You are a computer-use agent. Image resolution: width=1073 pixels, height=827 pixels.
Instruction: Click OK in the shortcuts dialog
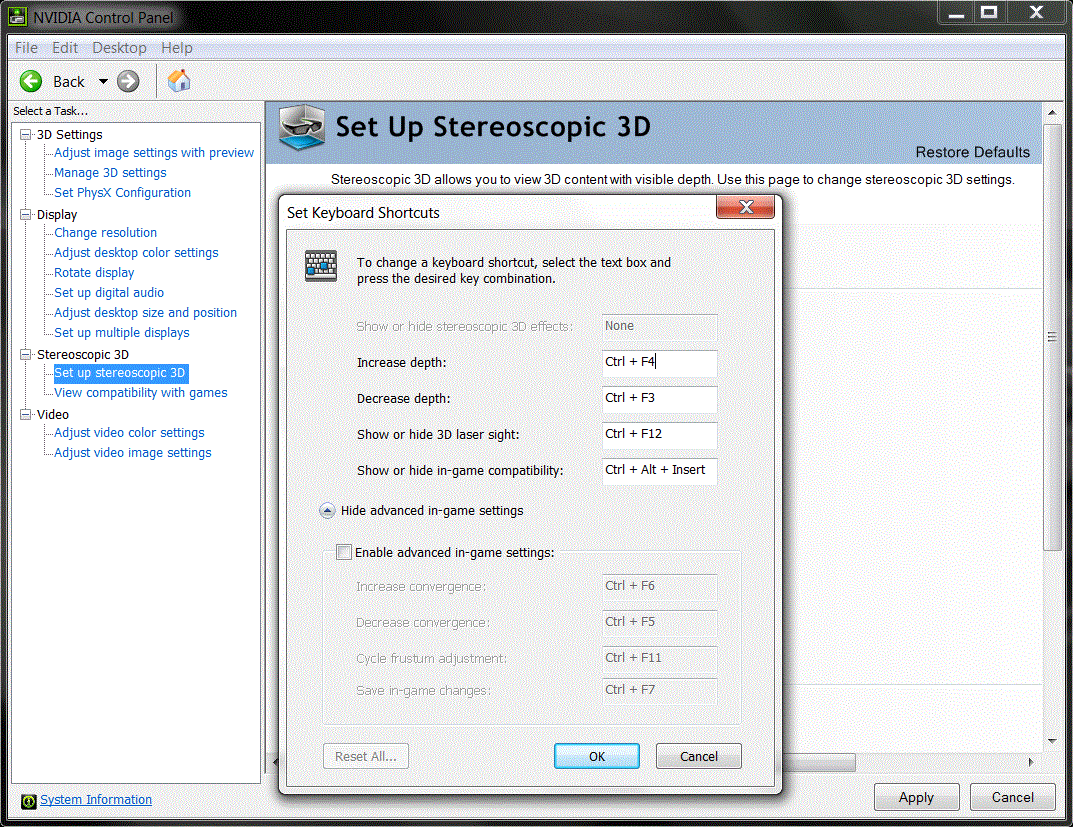tap(597, 757)
